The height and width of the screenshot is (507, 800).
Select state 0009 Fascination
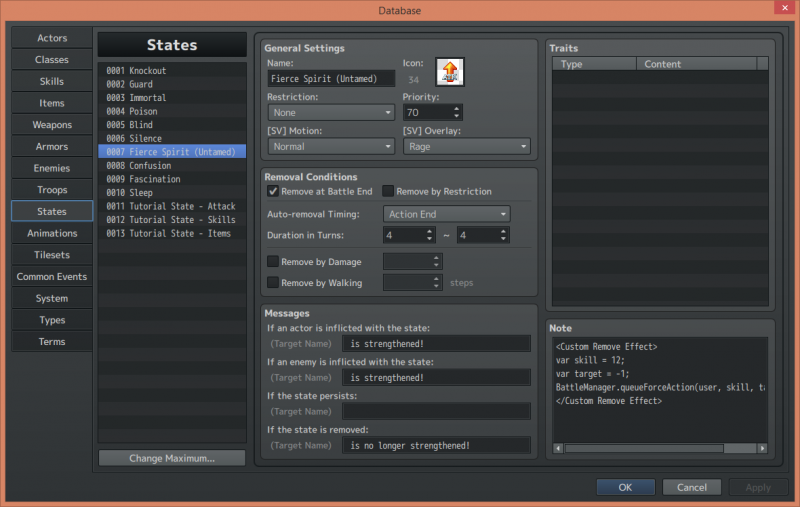pos(172,179)
